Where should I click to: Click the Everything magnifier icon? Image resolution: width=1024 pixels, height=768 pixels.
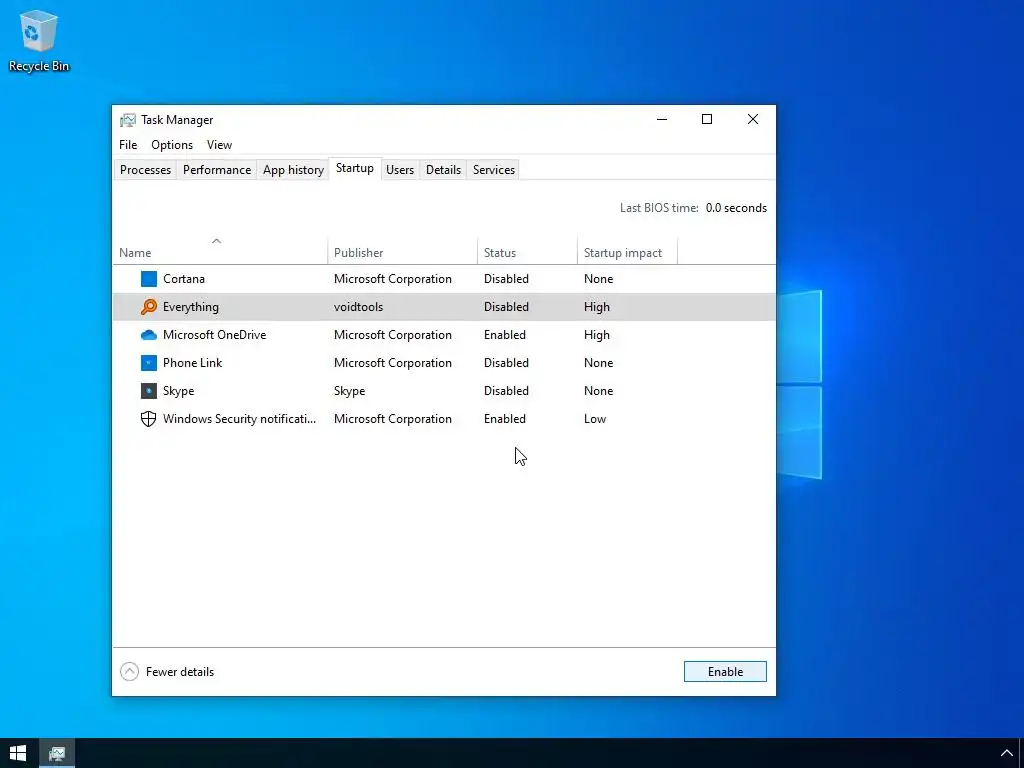(149, 307)
